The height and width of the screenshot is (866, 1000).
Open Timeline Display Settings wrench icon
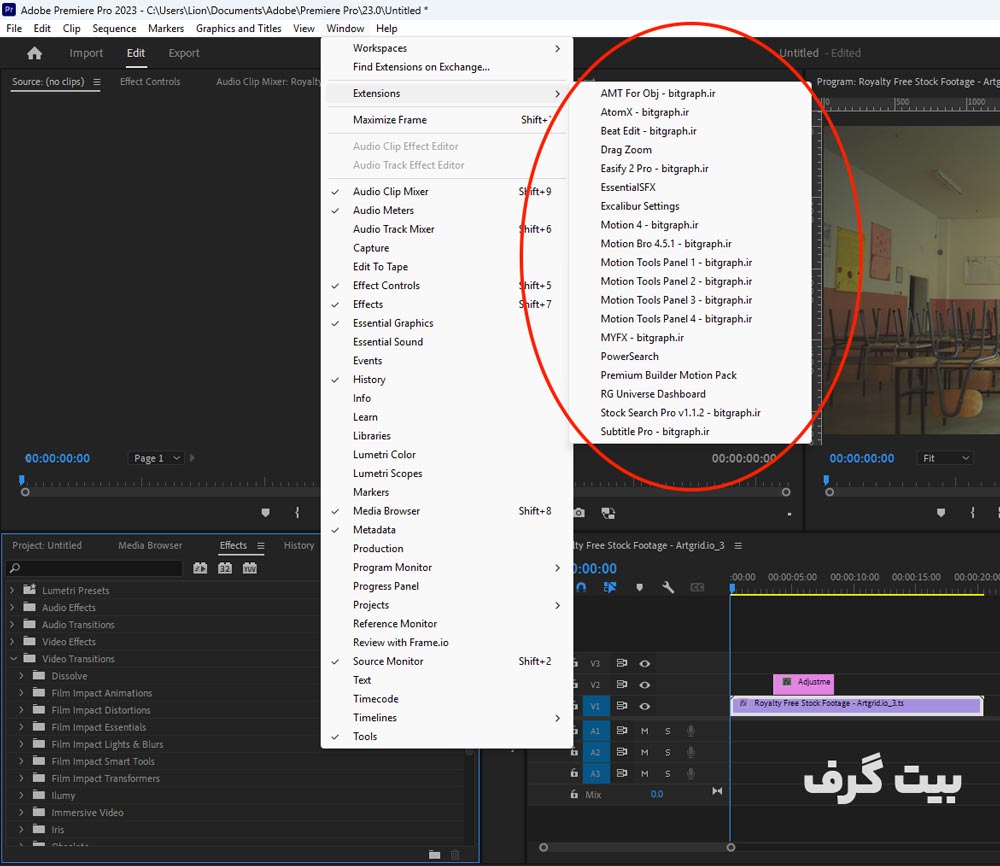tap(668, 587)
